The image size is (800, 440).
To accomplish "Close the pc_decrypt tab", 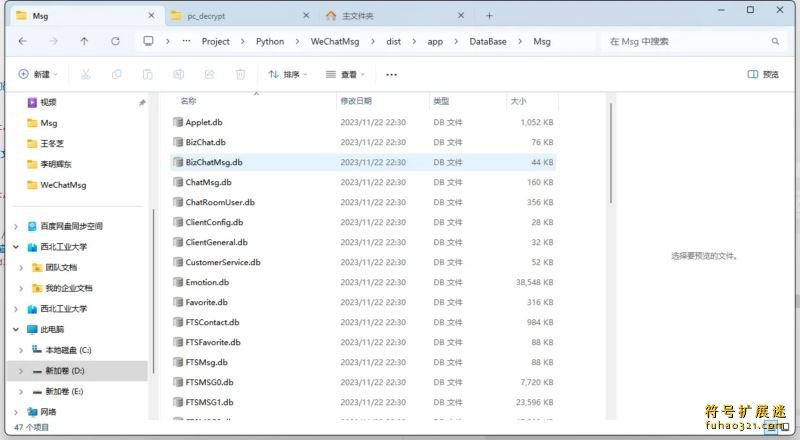I will (306, 16).
